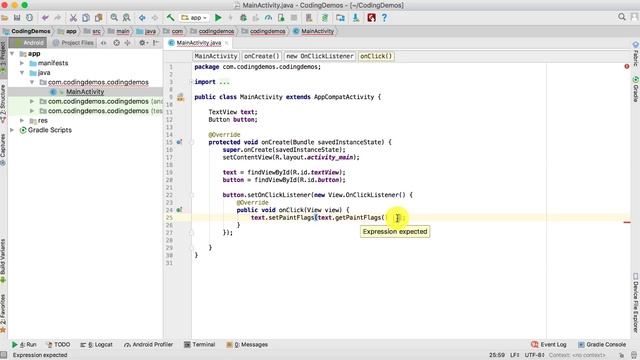This screenshot has height=360, width=640.
Task: Click the Sync toolbar icon
Action: point(29,18)
